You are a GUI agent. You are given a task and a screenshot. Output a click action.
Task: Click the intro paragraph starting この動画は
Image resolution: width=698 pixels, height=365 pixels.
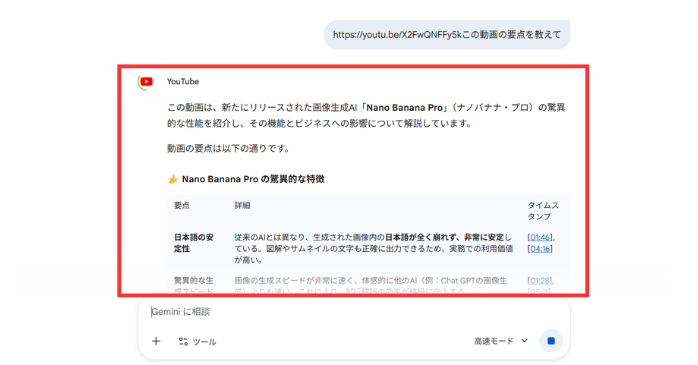click(x=366, y=115)
